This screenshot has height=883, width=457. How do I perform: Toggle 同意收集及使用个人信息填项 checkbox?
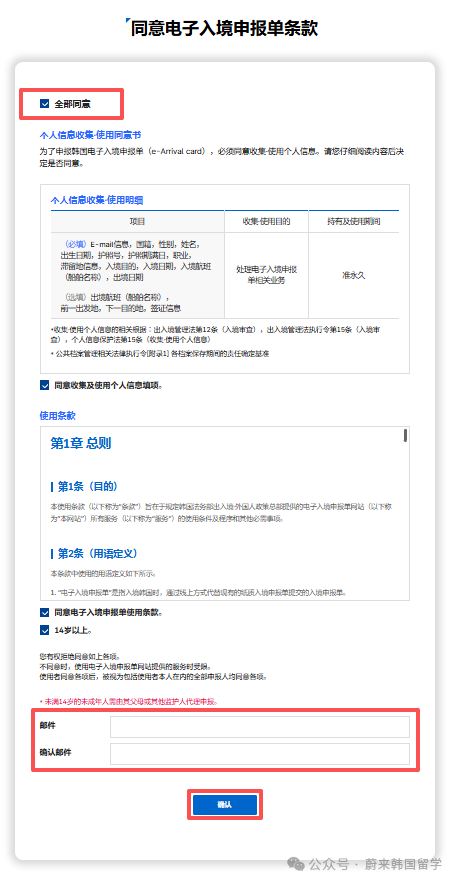tap(44, 386)
